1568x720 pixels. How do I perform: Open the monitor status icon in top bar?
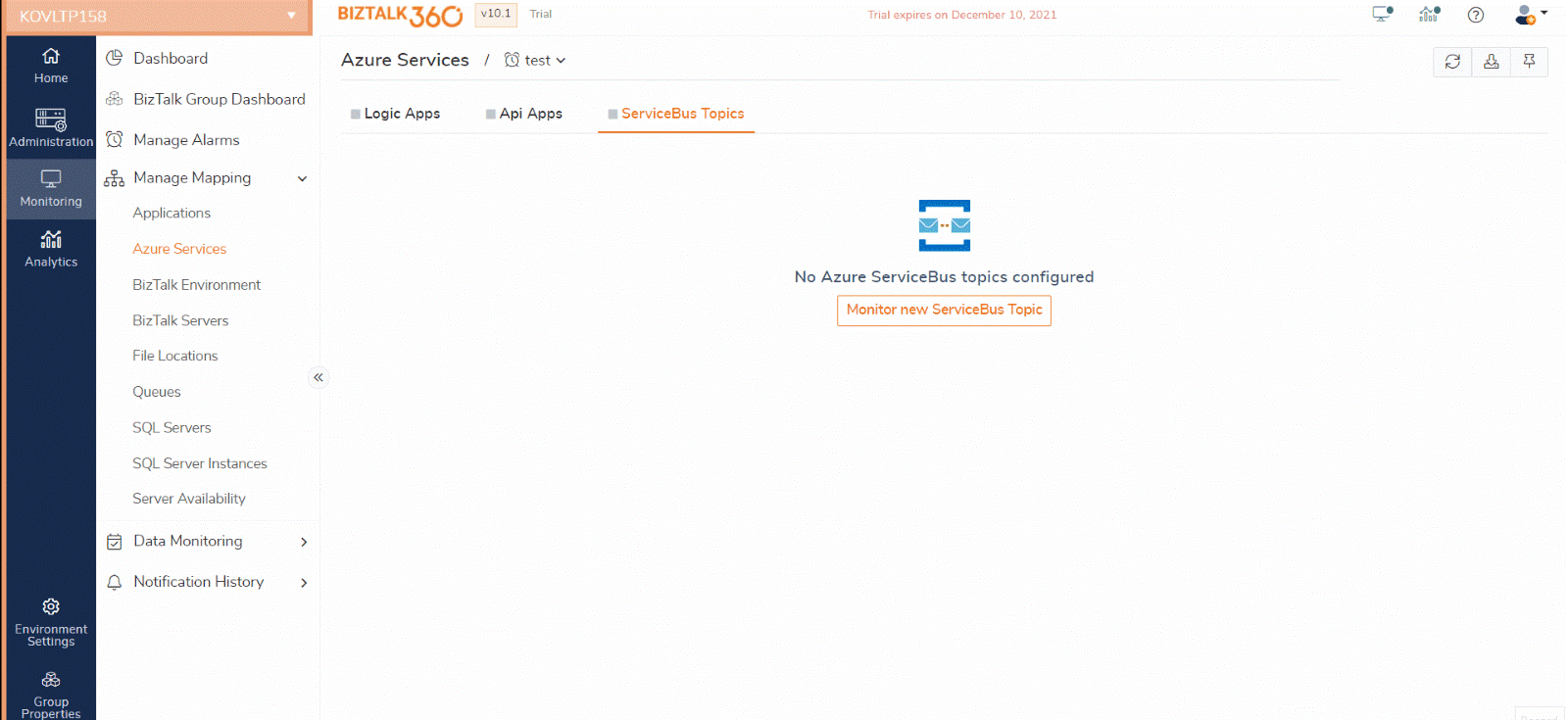pos(1382,14)
